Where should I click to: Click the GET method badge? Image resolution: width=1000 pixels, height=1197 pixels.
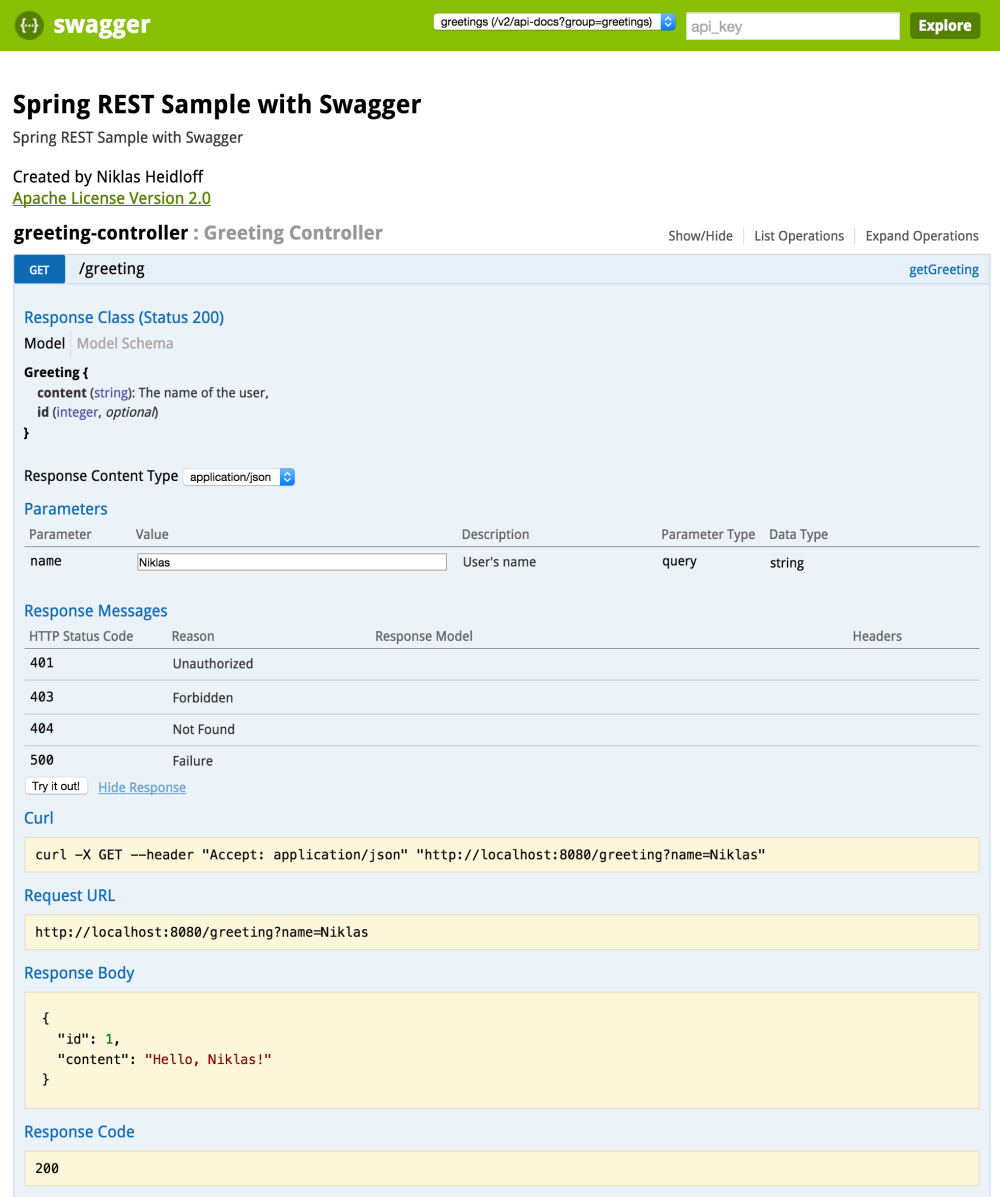[39, 269]
